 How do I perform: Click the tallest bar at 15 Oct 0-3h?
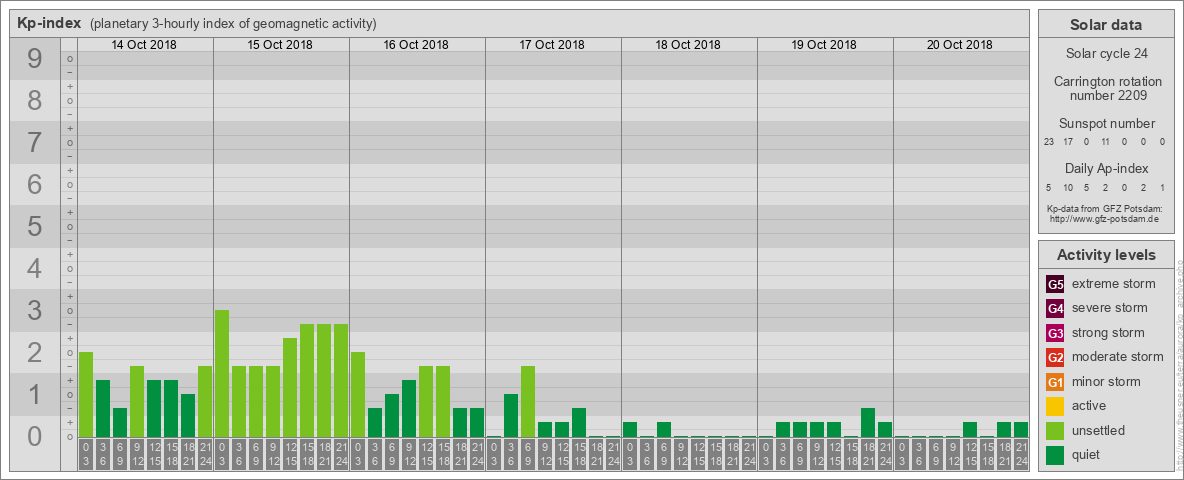tap(221, 374)
